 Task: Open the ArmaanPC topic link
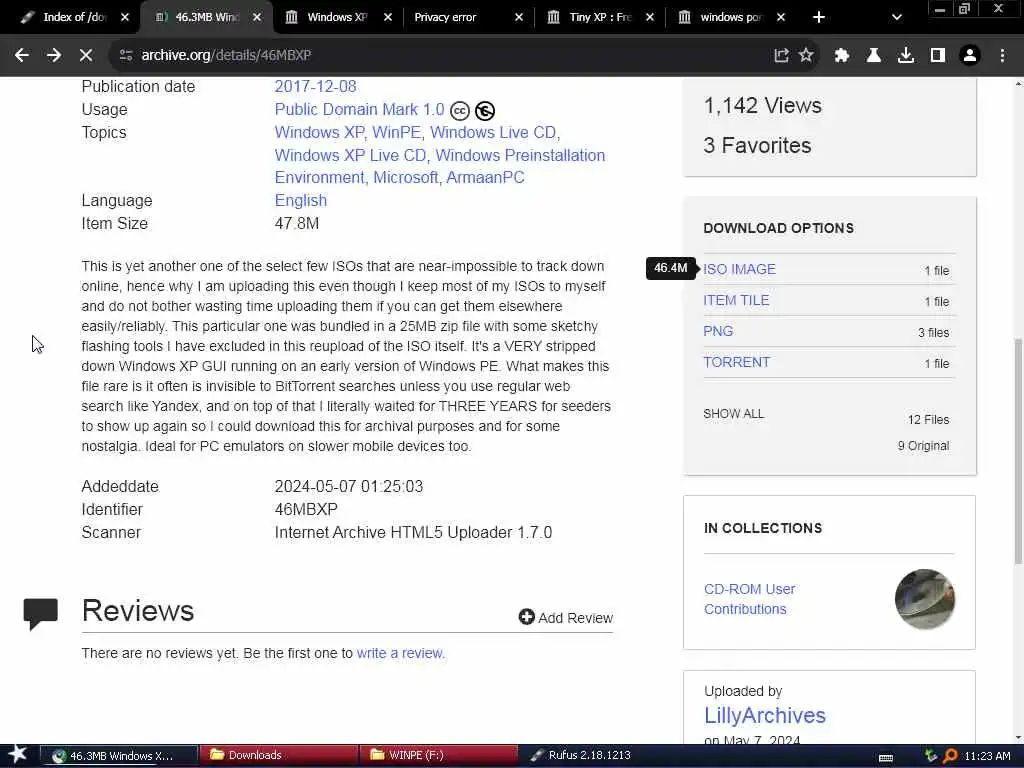[x=485, y=178]
